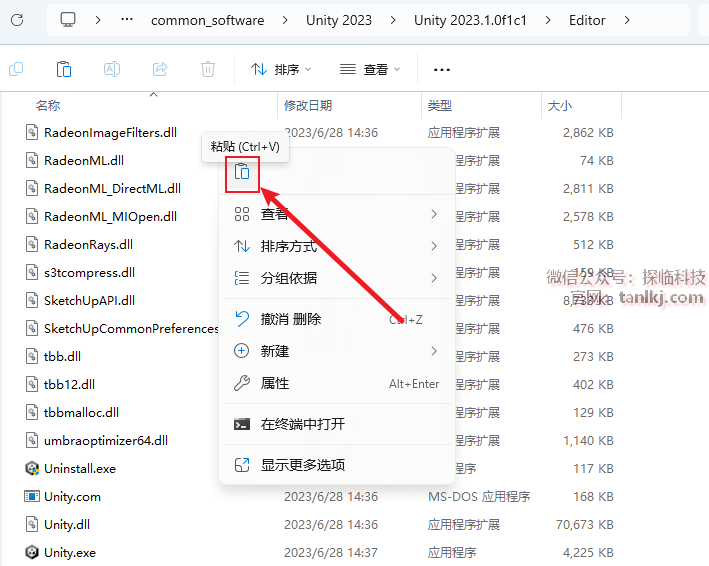Navigate to Unity 2023 breadcrumb
The height and width of the screenshot is (566, 709).
pyautogui.click(x=339, y=20)
